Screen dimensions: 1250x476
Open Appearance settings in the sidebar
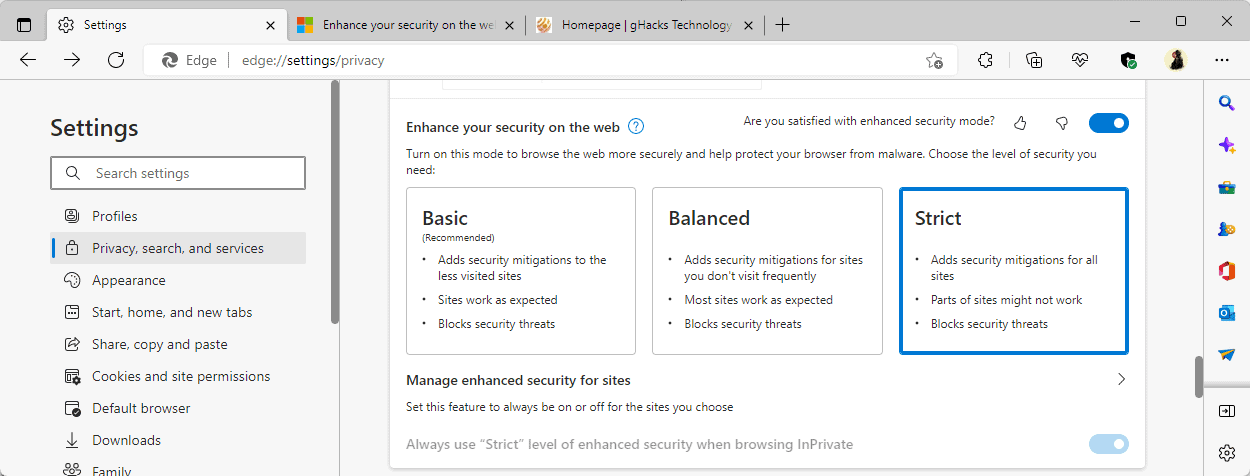click(x=128, y=280)
